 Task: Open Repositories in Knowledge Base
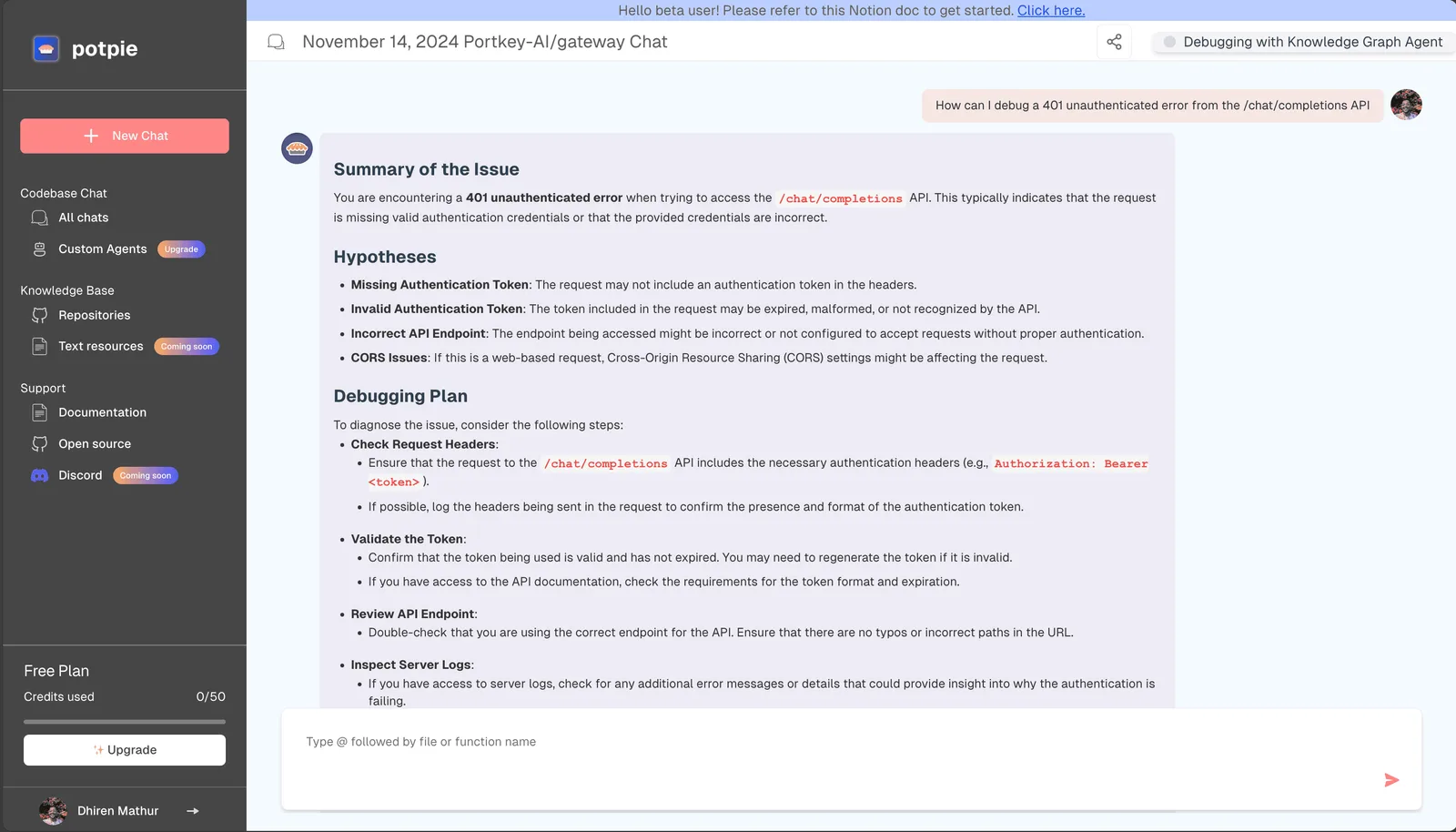pos(95,315)
